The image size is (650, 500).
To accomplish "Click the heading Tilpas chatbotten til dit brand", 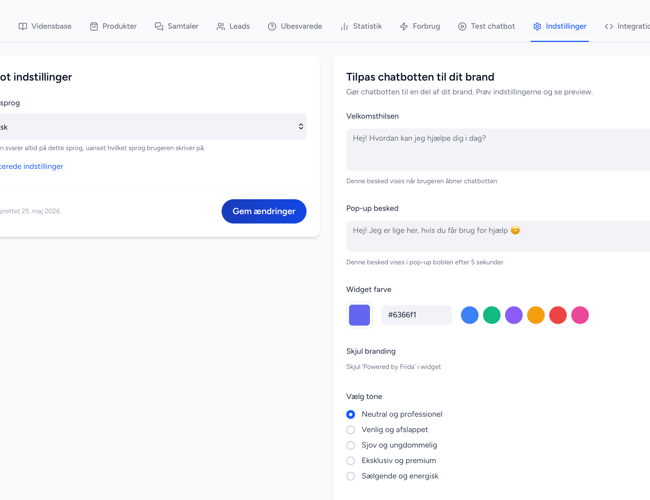I will 420,77.
